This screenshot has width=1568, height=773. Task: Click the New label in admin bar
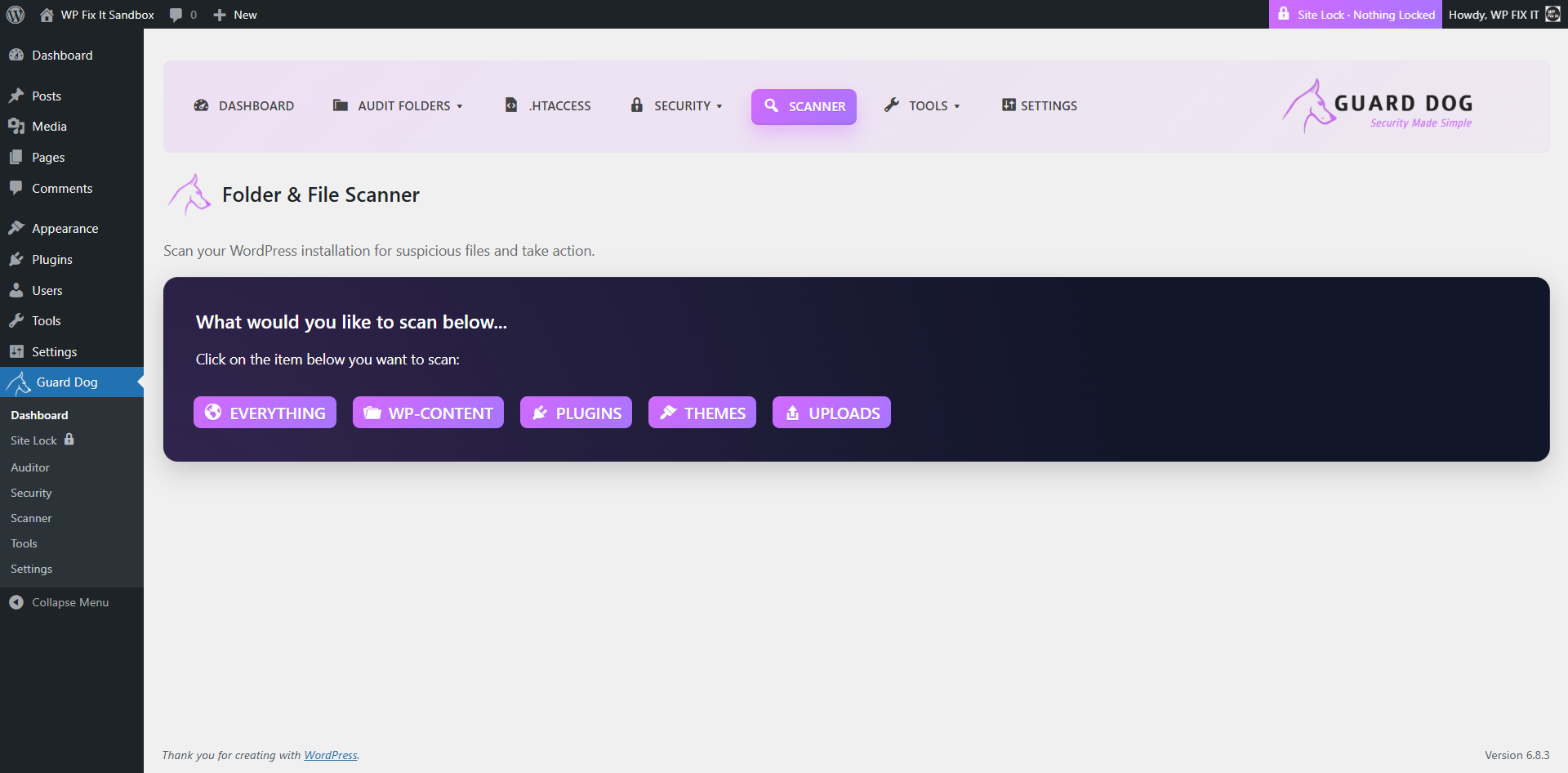[x=245, y=15]
